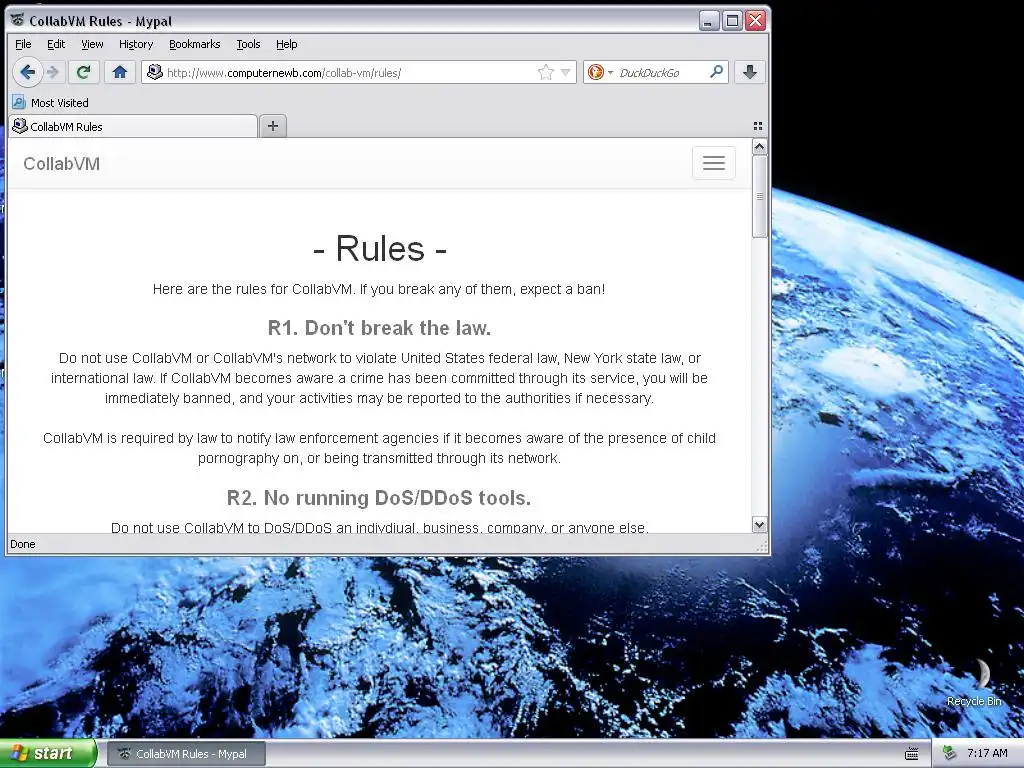Go to the Home page icon

click(120, 72)
